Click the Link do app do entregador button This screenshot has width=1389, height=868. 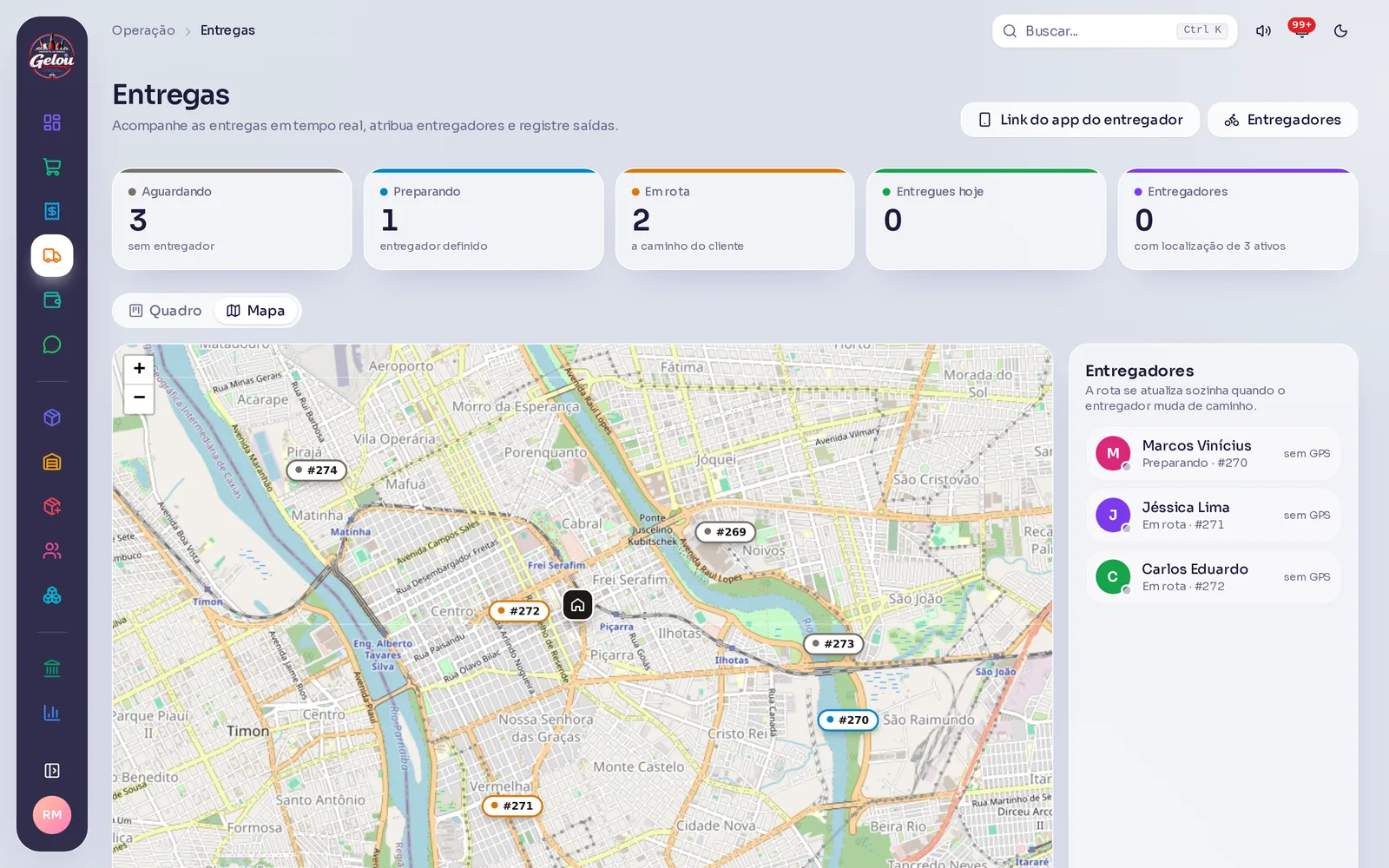[x=1080, y=120]
